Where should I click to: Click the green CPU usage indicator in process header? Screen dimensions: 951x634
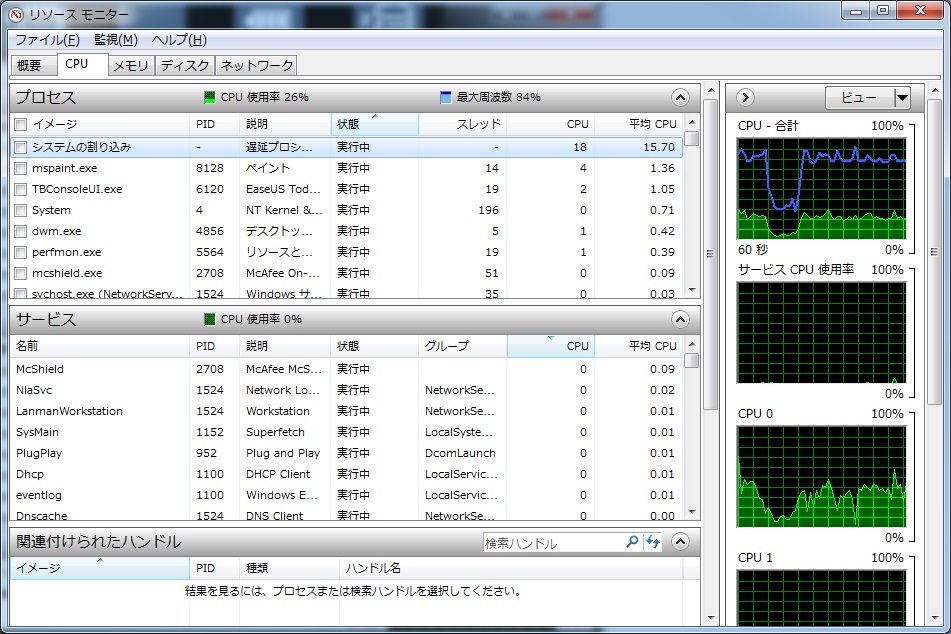209,97
